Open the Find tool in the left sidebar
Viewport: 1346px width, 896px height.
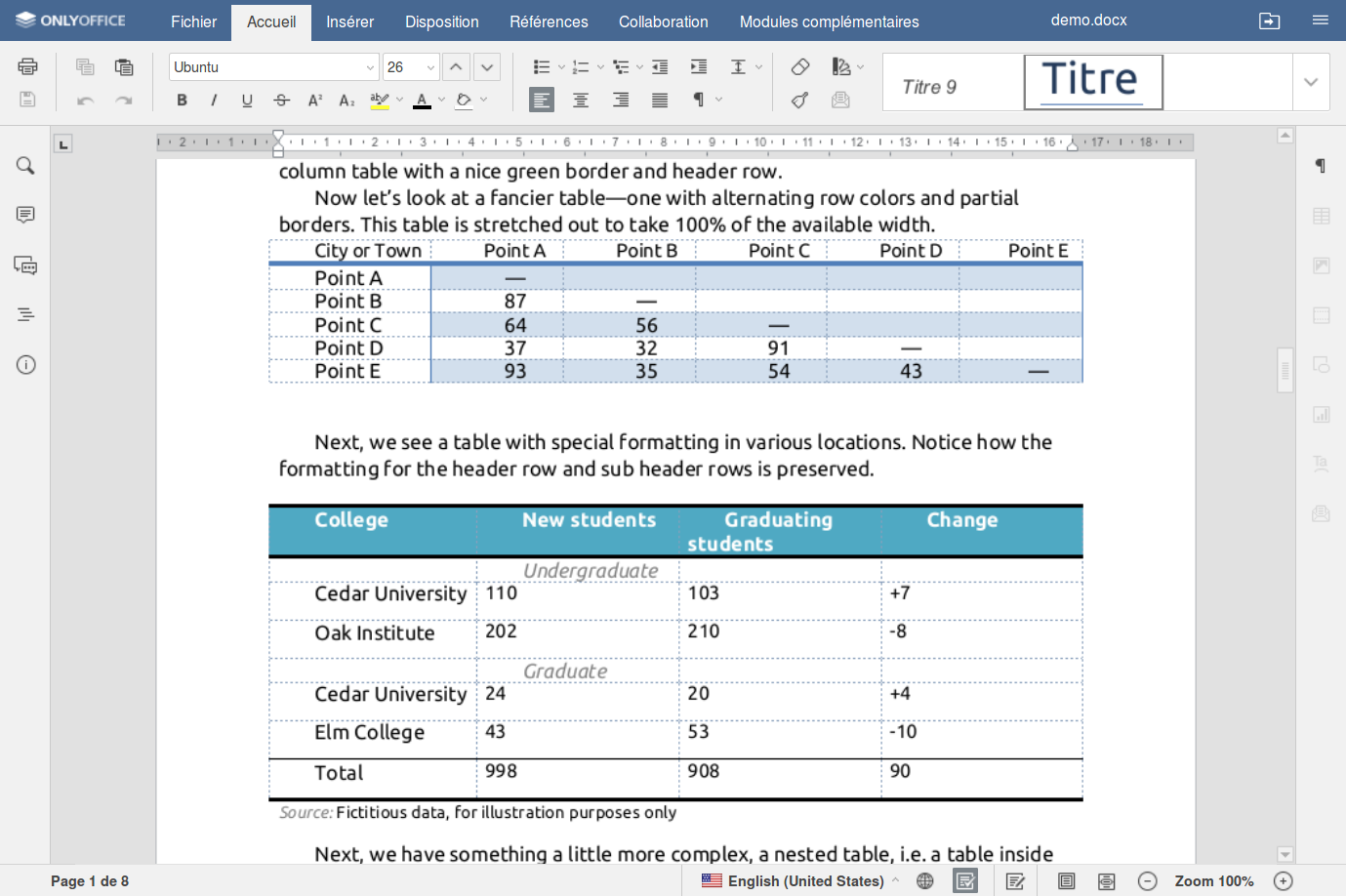(x=25, y=165)
